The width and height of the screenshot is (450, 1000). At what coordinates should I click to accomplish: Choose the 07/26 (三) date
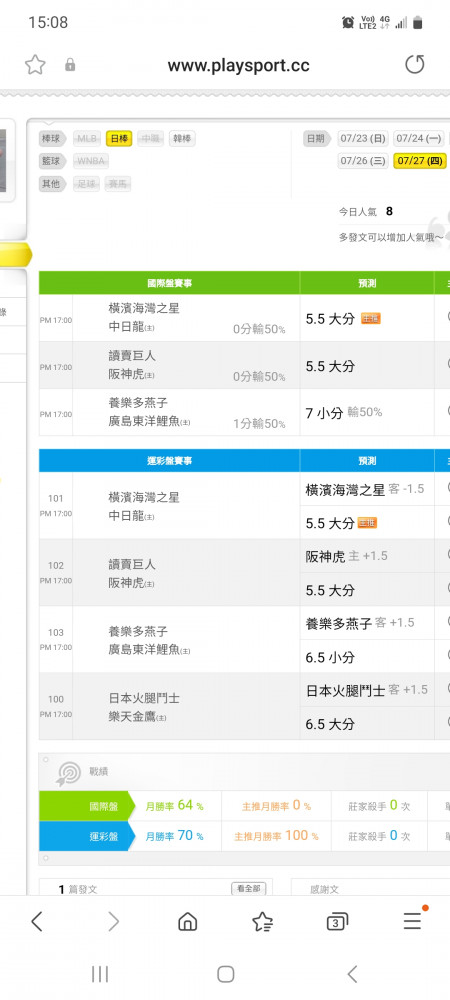[363, 160]
